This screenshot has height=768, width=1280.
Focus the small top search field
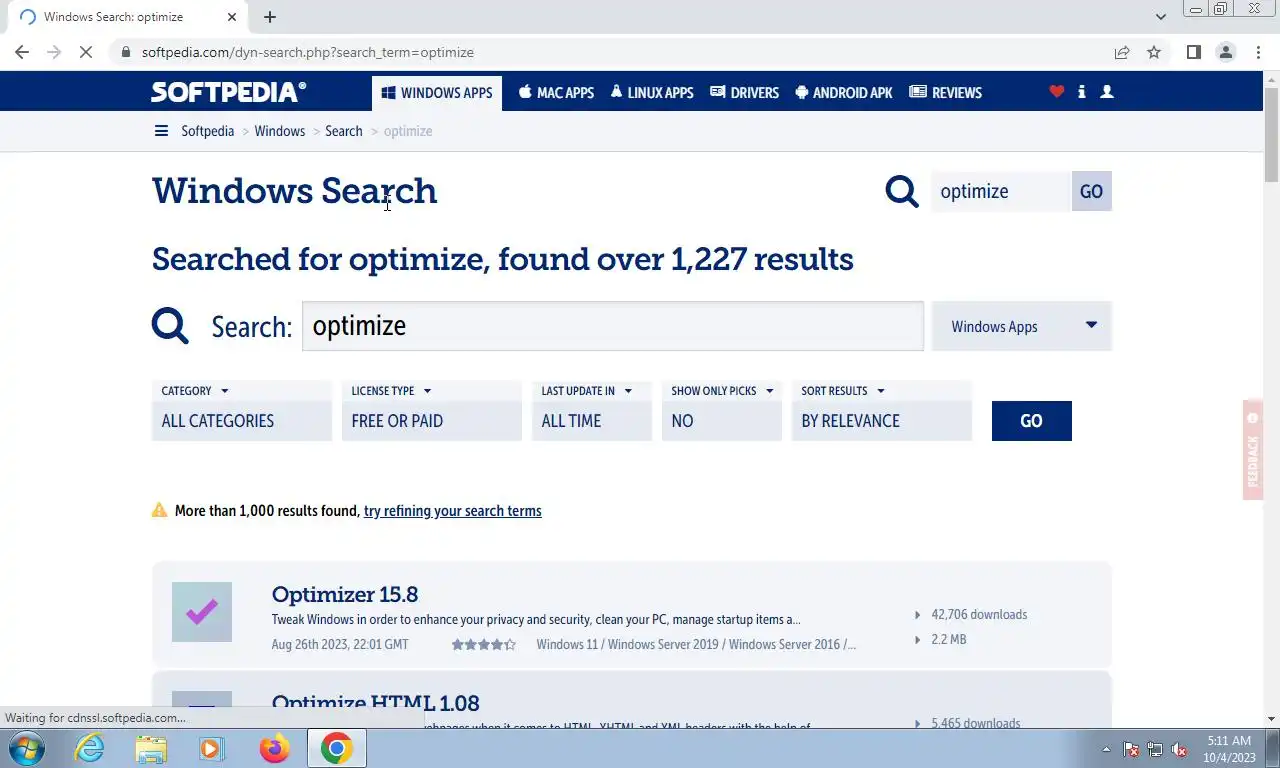pos(1000,191)
